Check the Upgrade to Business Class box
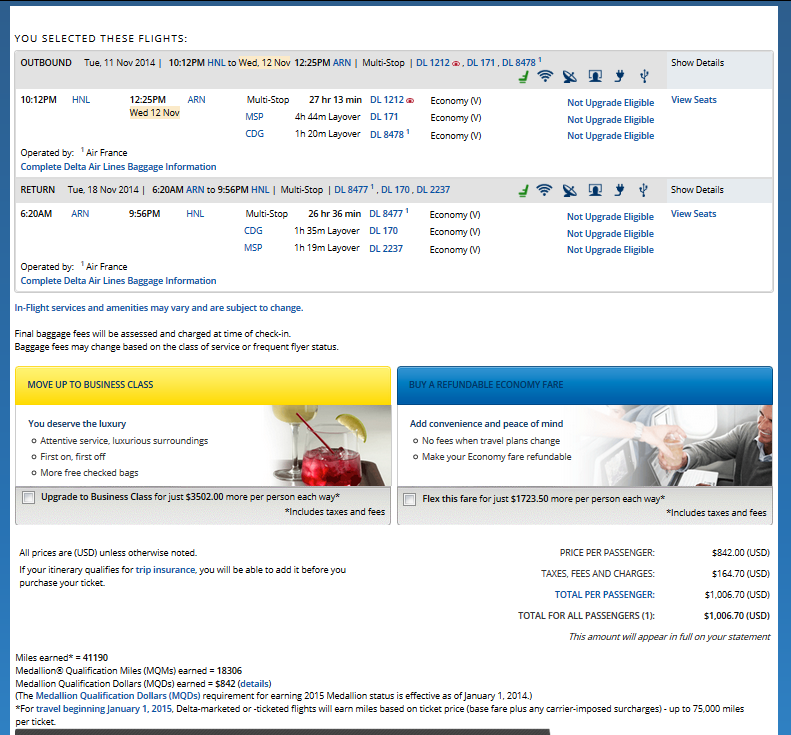Screen dimensions: 791x735 point(28,497)
